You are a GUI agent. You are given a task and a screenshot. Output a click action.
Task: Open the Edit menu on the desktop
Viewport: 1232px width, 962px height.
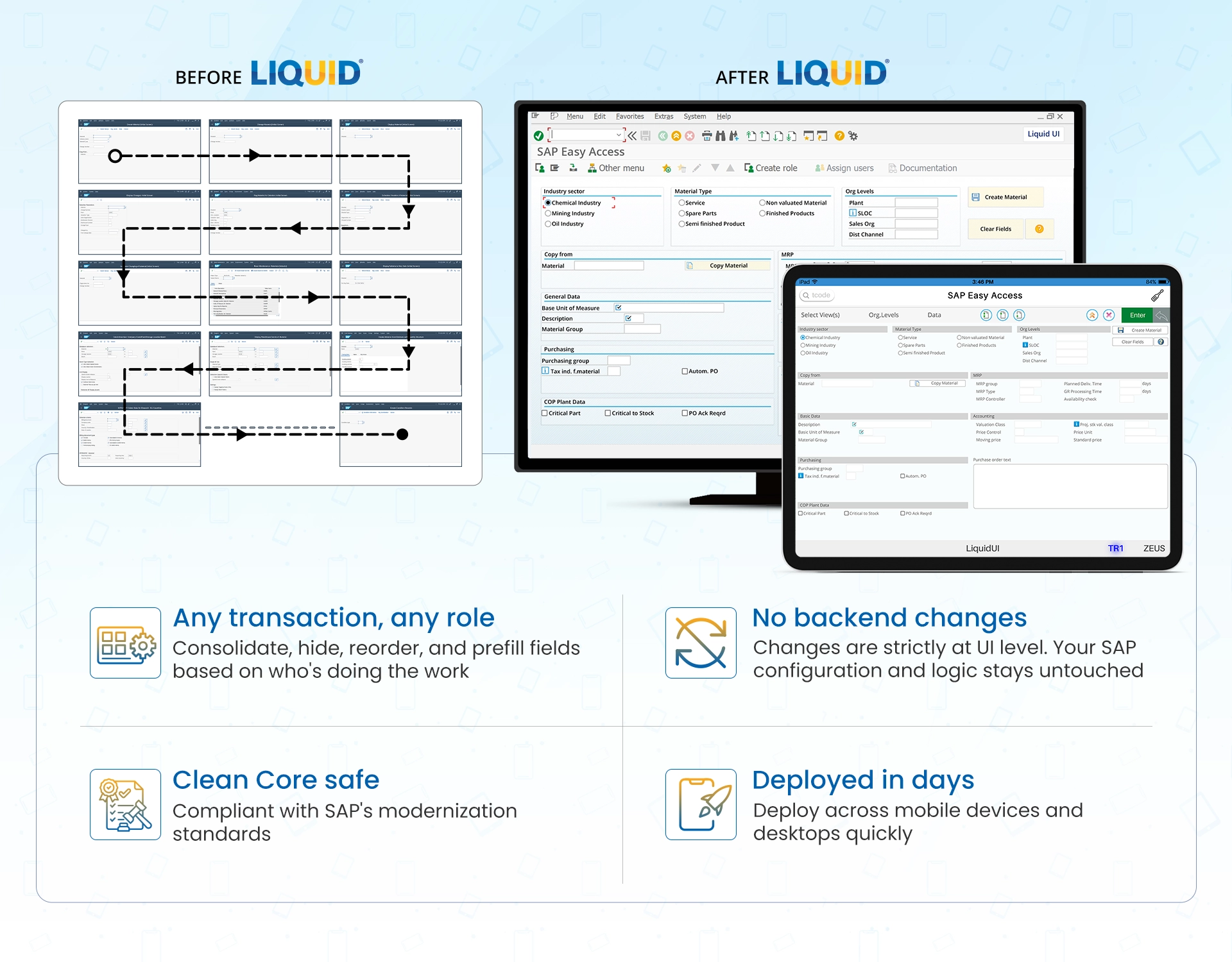click(599, 117)
